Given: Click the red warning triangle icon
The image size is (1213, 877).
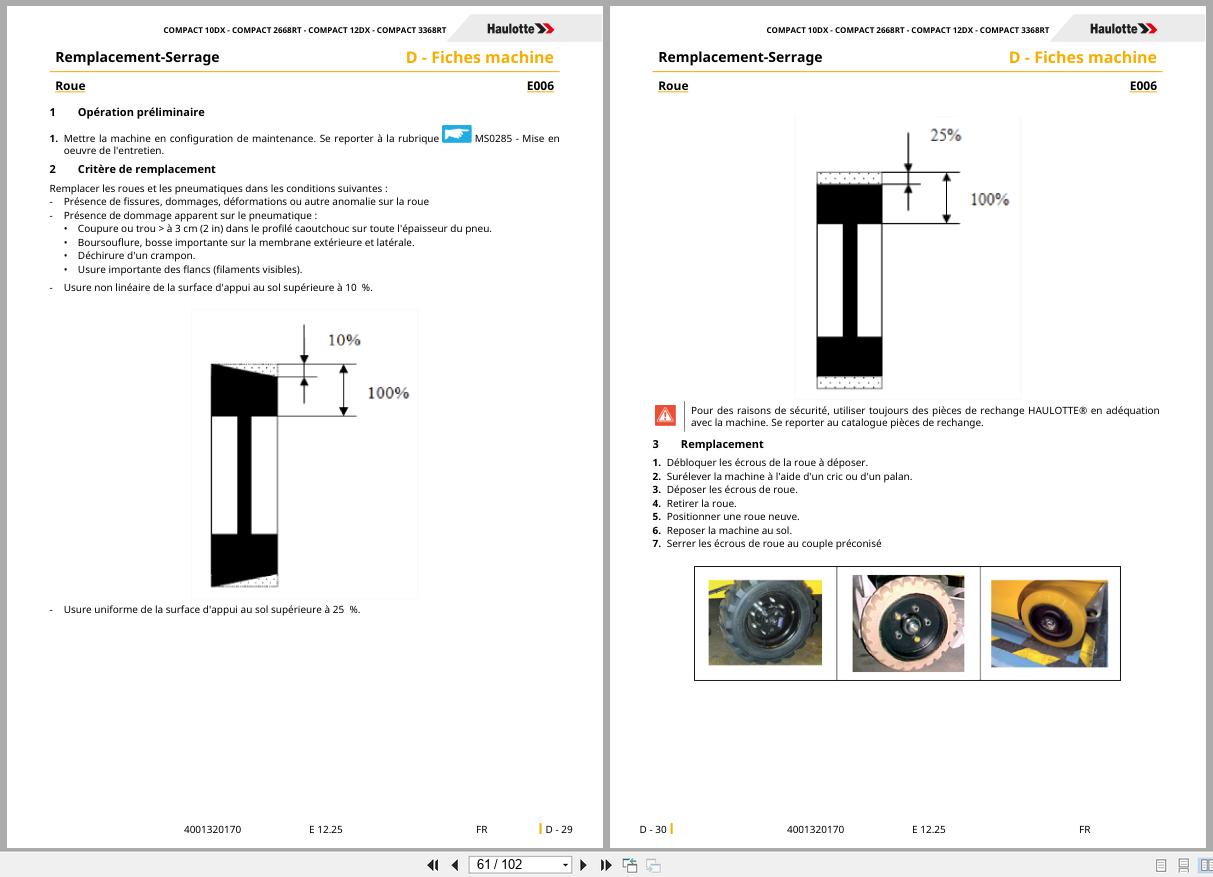Looking at the screenshot, I should 665,415.
